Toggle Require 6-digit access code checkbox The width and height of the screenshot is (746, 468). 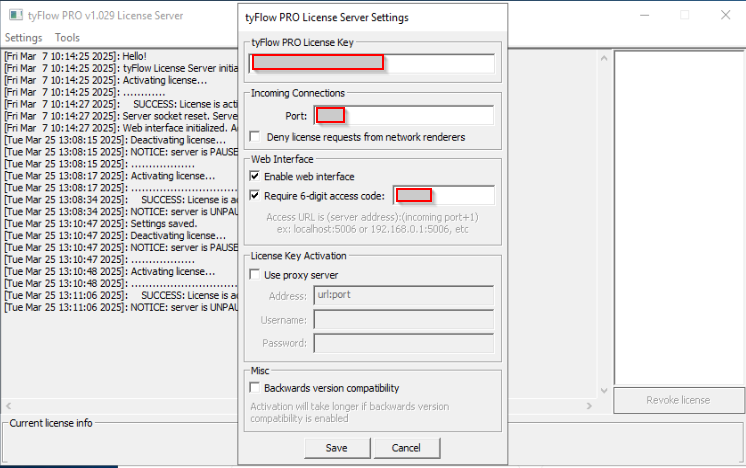coord(255,195)
